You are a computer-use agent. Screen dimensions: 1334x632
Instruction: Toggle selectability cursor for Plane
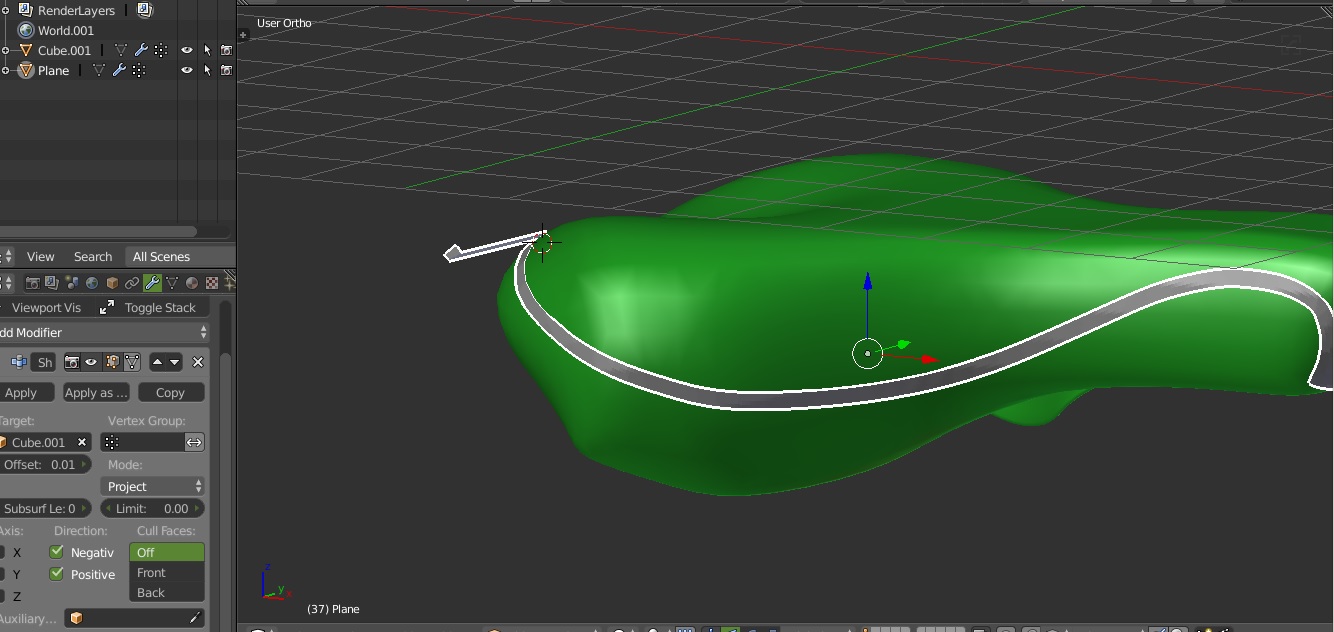pos(207,70)
